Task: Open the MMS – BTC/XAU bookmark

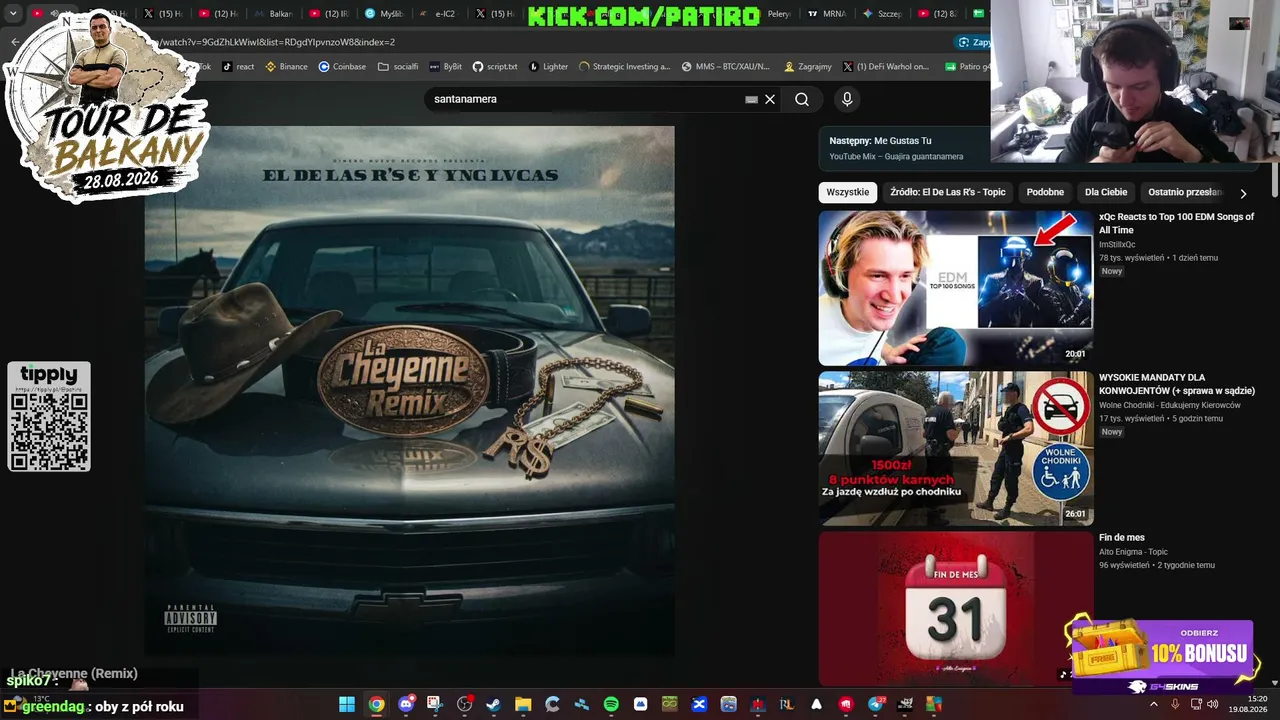Action: tap(726, 67)
